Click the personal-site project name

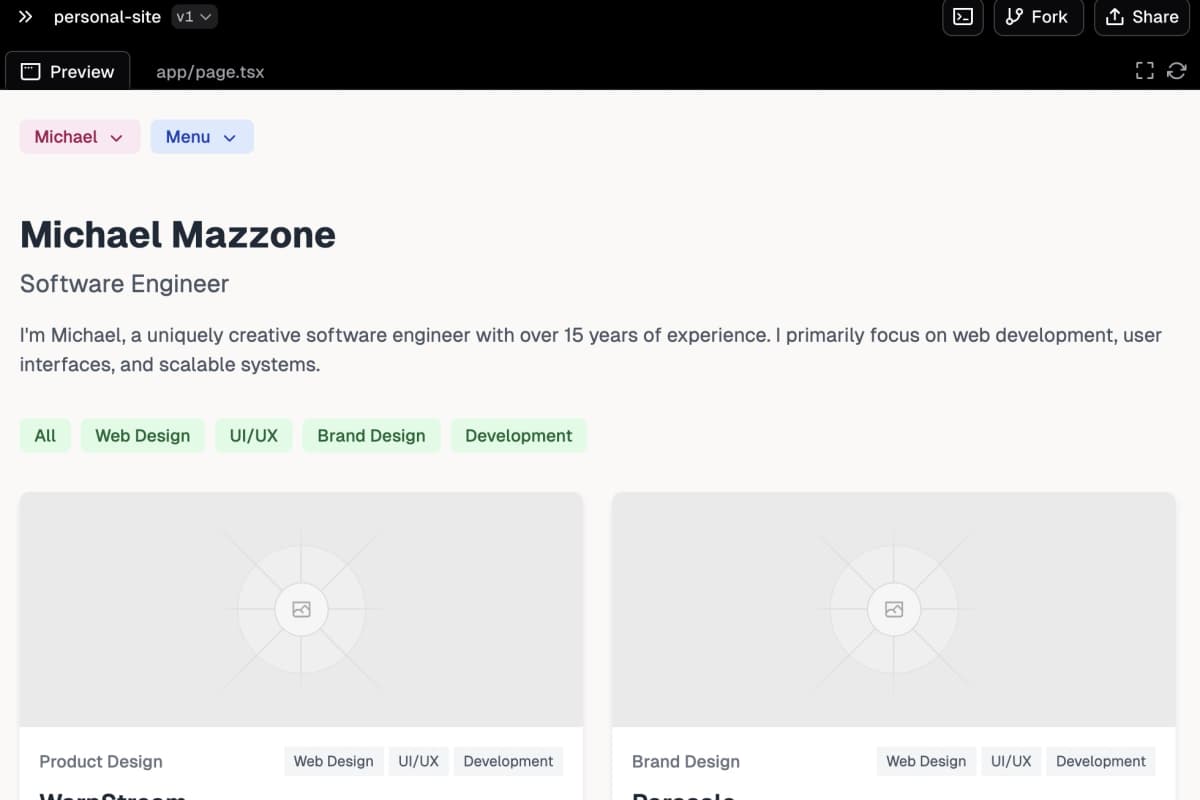click(x=107, y=17)
